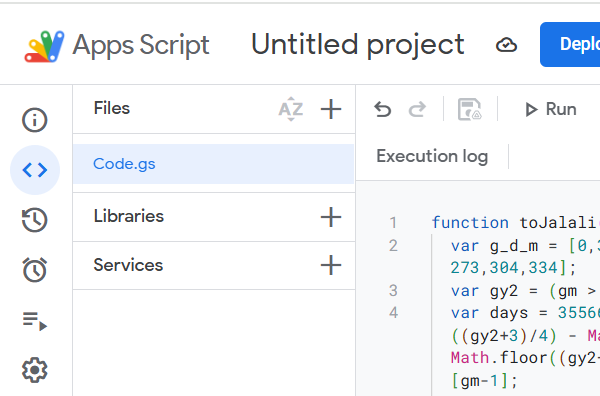The image size is (600, 396).
Task: Click the Apps Script logo
Action: [44, 46]
